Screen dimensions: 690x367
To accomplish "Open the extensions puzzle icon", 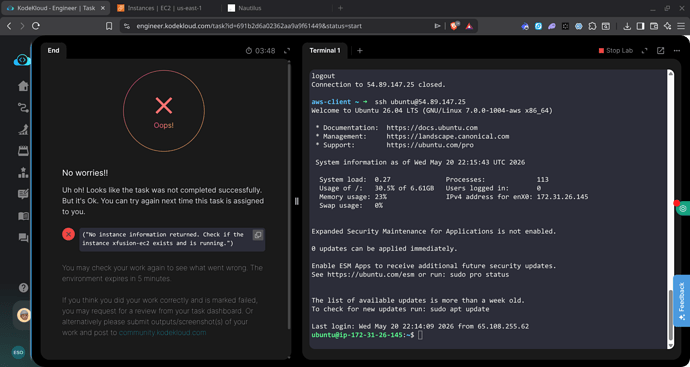I will 592,26.
